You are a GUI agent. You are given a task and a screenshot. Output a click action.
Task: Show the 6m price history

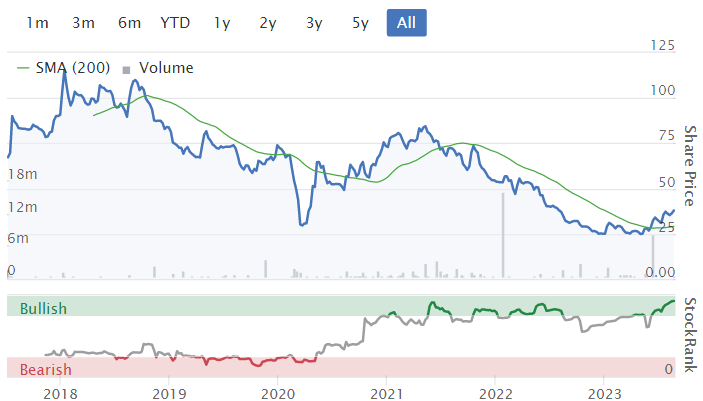click(129, 23)
